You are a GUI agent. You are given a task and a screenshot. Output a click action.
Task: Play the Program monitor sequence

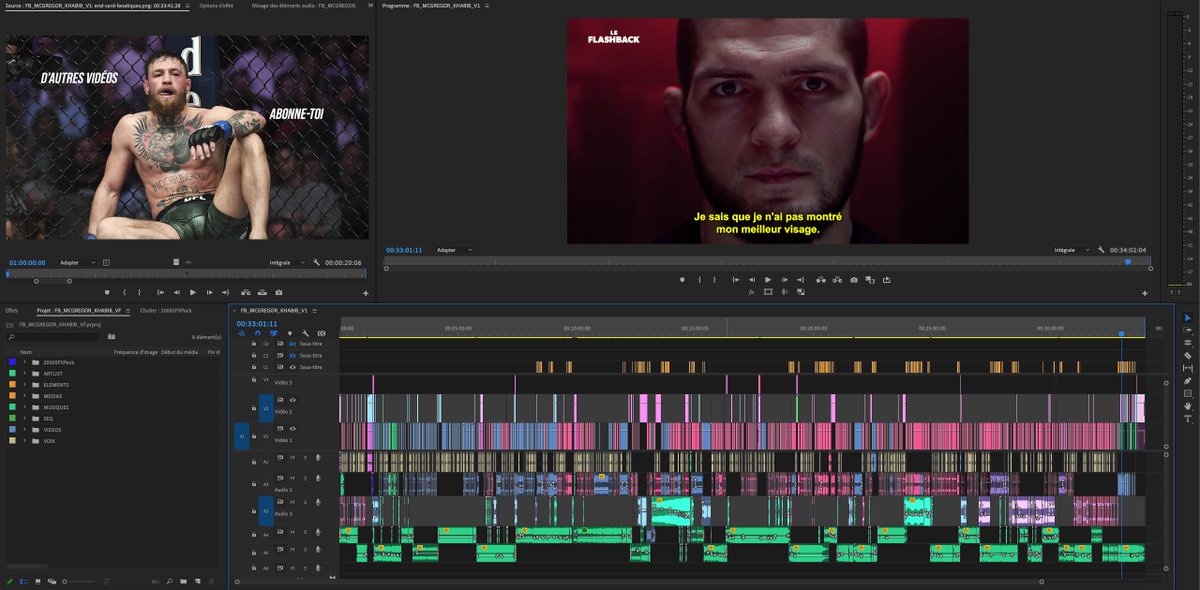768,280
